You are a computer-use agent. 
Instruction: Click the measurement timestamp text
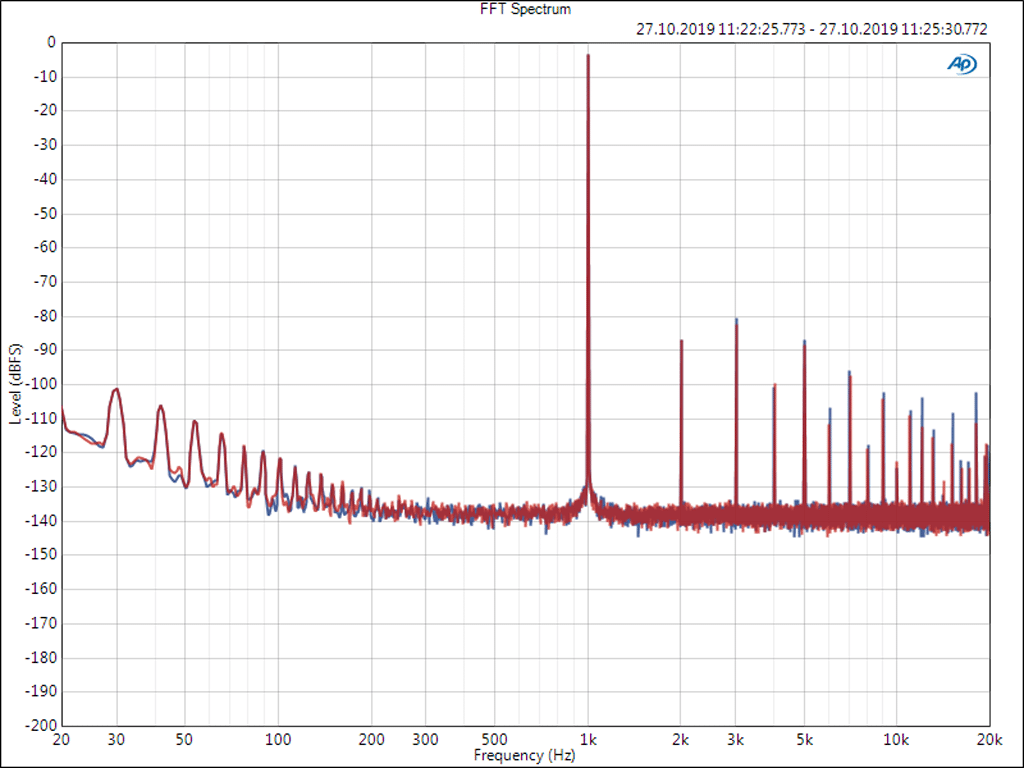(x=811, y=29)
